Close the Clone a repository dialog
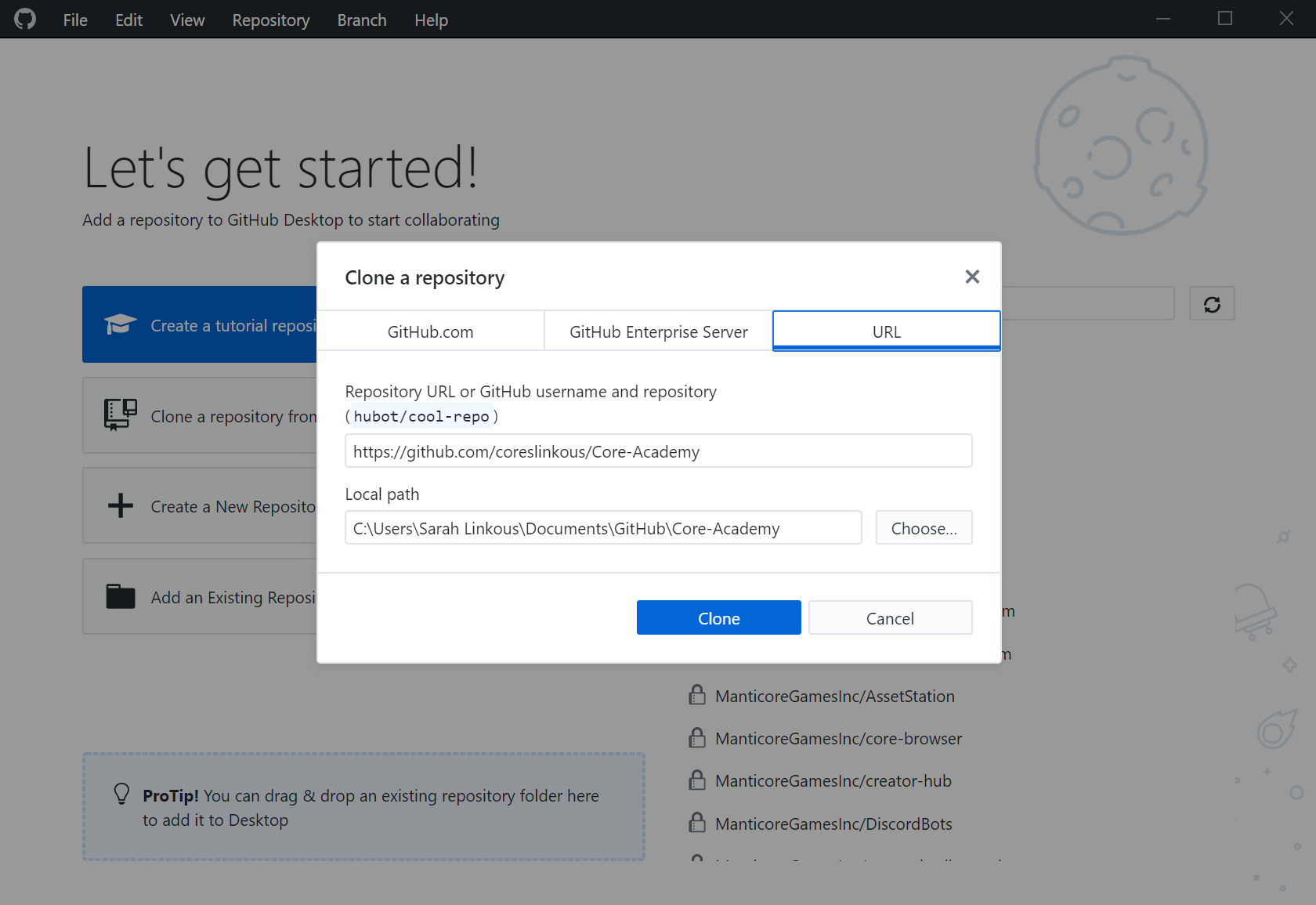The width and height of the screenshot is (1316, 905). (x=972, y=277)
